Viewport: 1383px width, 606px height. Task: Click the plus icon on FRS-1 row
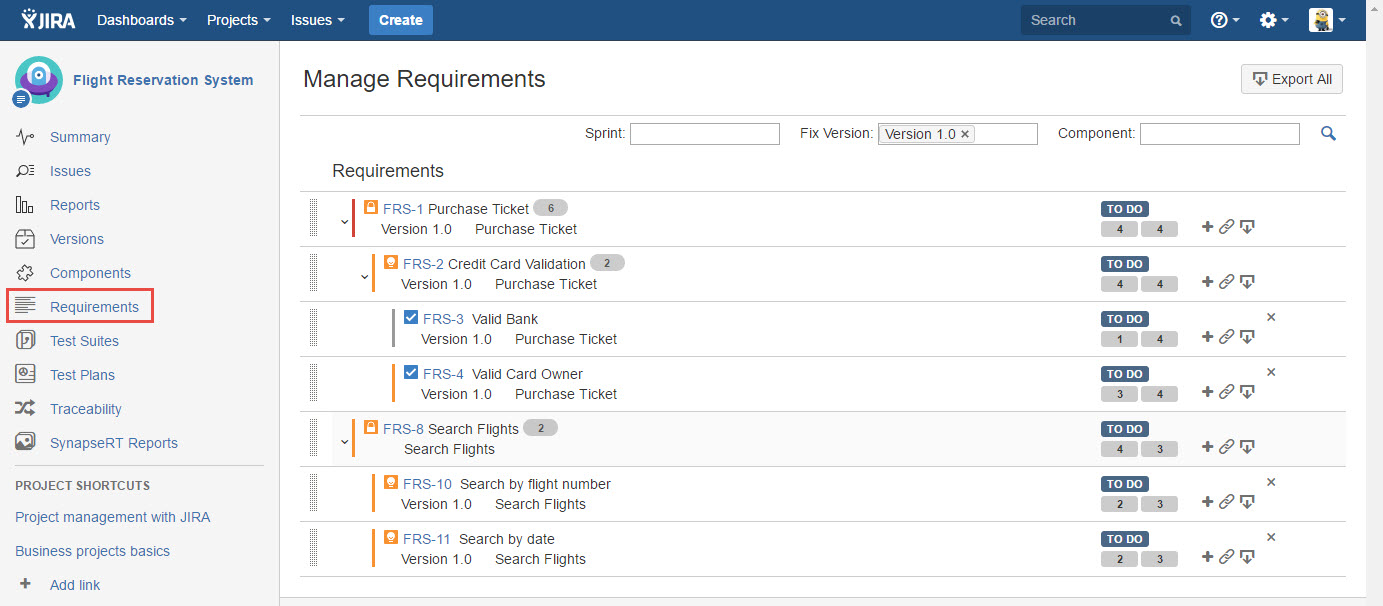[x=1207, y=227]
